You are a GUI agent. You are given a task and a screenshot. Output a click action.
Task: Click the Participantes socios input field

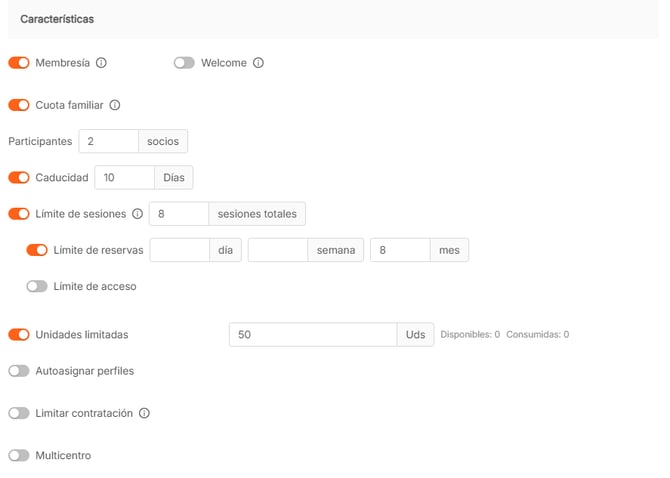click(x=108, y=142)
